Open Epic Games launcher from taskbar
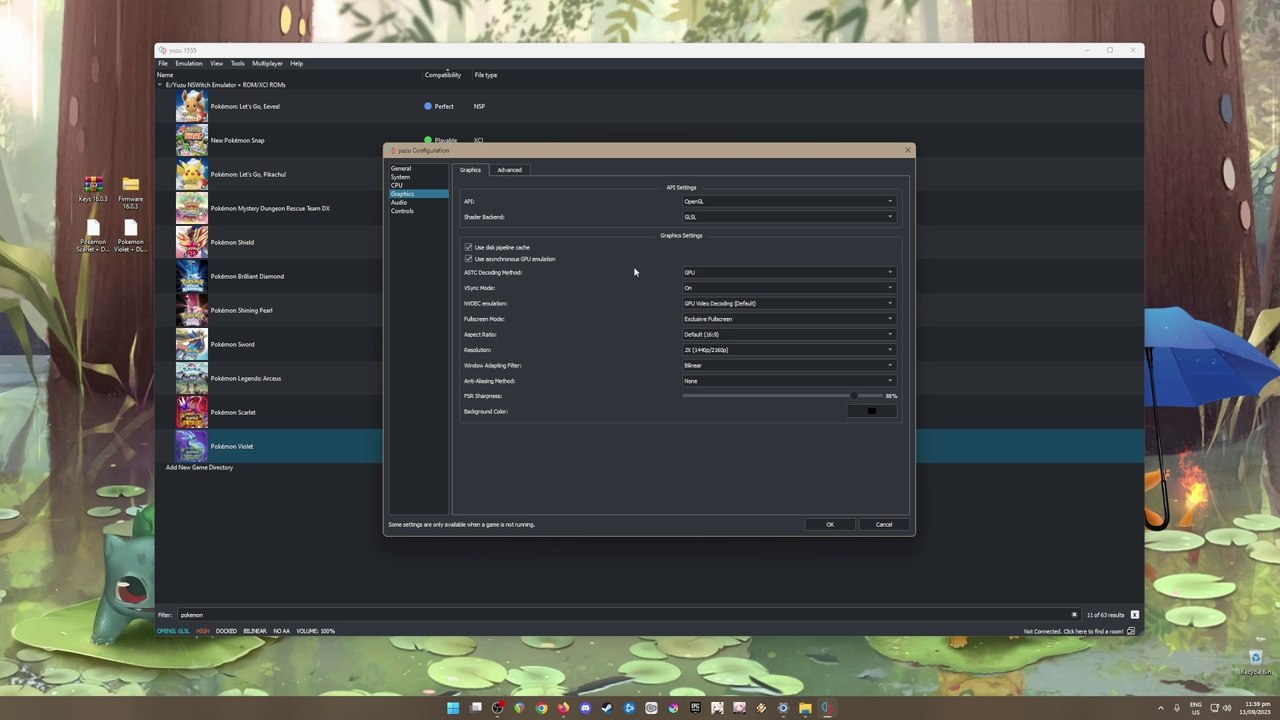Viewport: 1280px width, 720px height. [x=695, y=708]
